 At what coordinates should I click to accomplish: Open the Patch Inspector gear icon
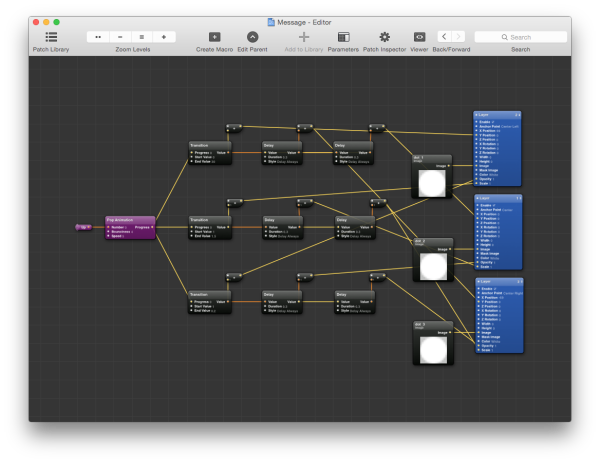[385, 37]
